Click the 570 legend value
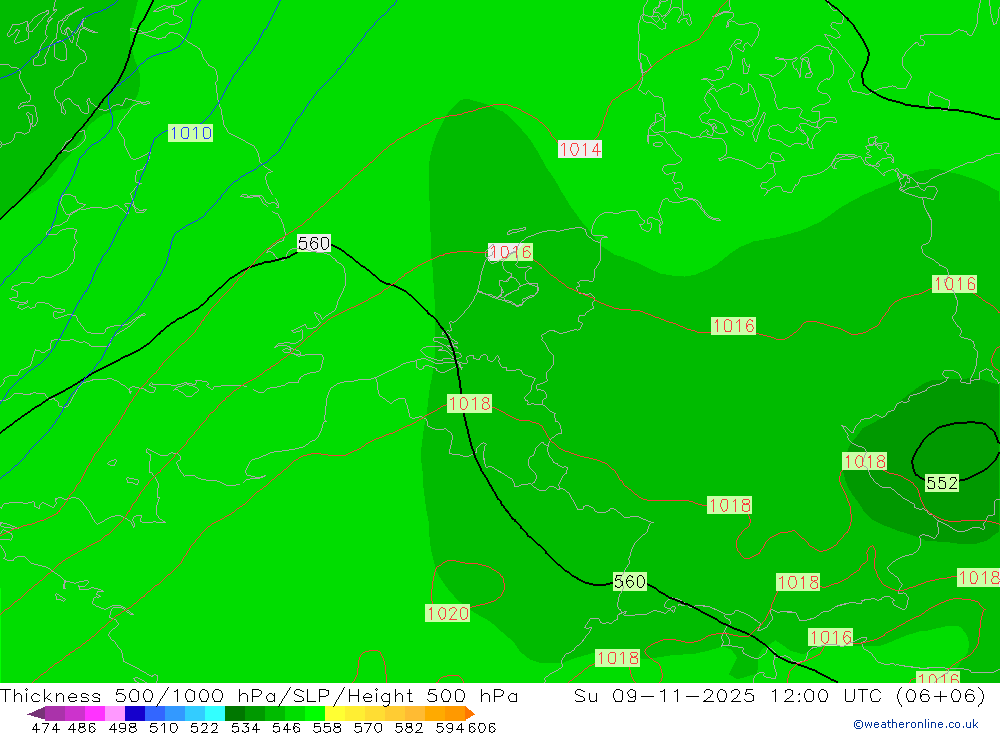The width and height of the screenshot is (1000, 733). coord(368,727)
